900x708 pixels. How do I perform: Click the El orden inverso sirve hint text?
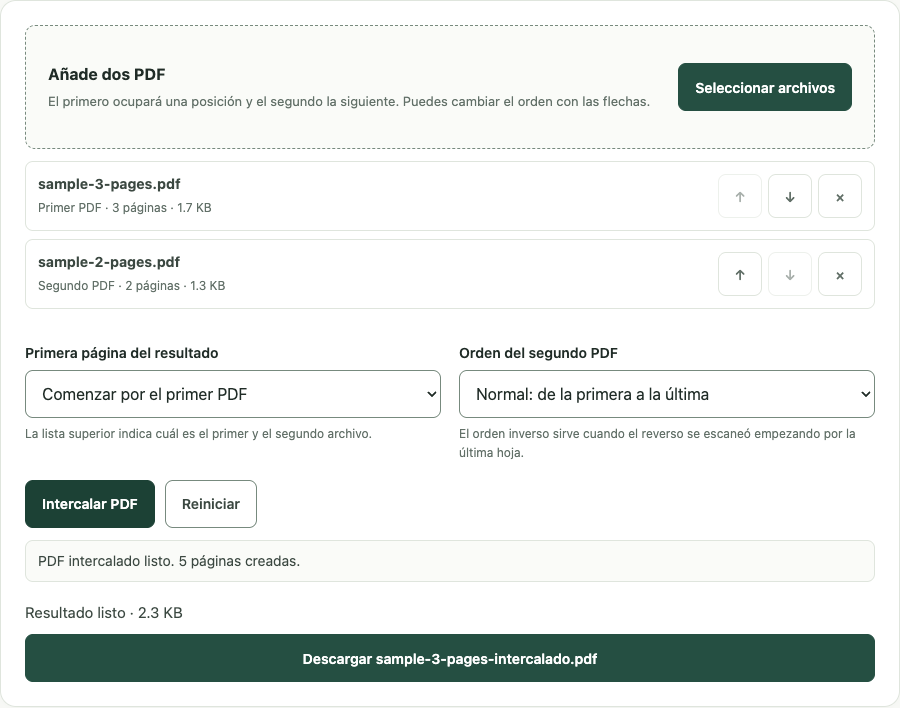click(657, 443)
